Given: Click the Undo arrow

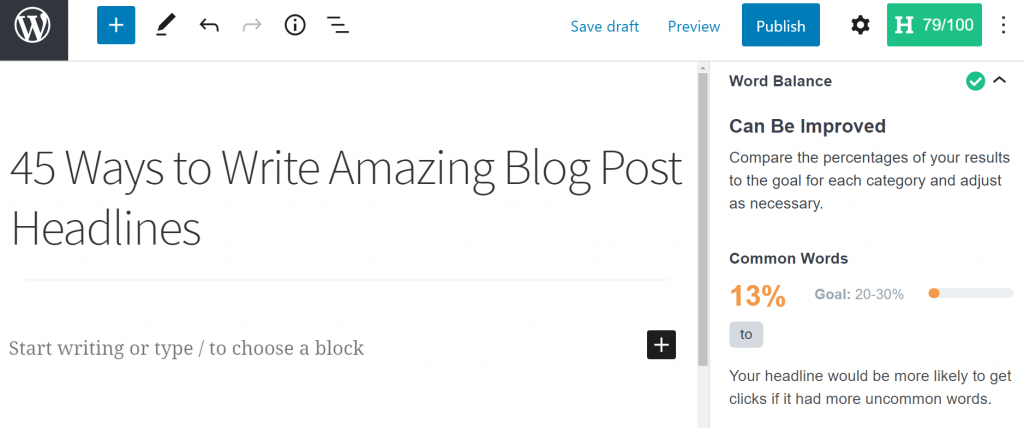Looking at the screenshot, I should [x=209, y=26].
